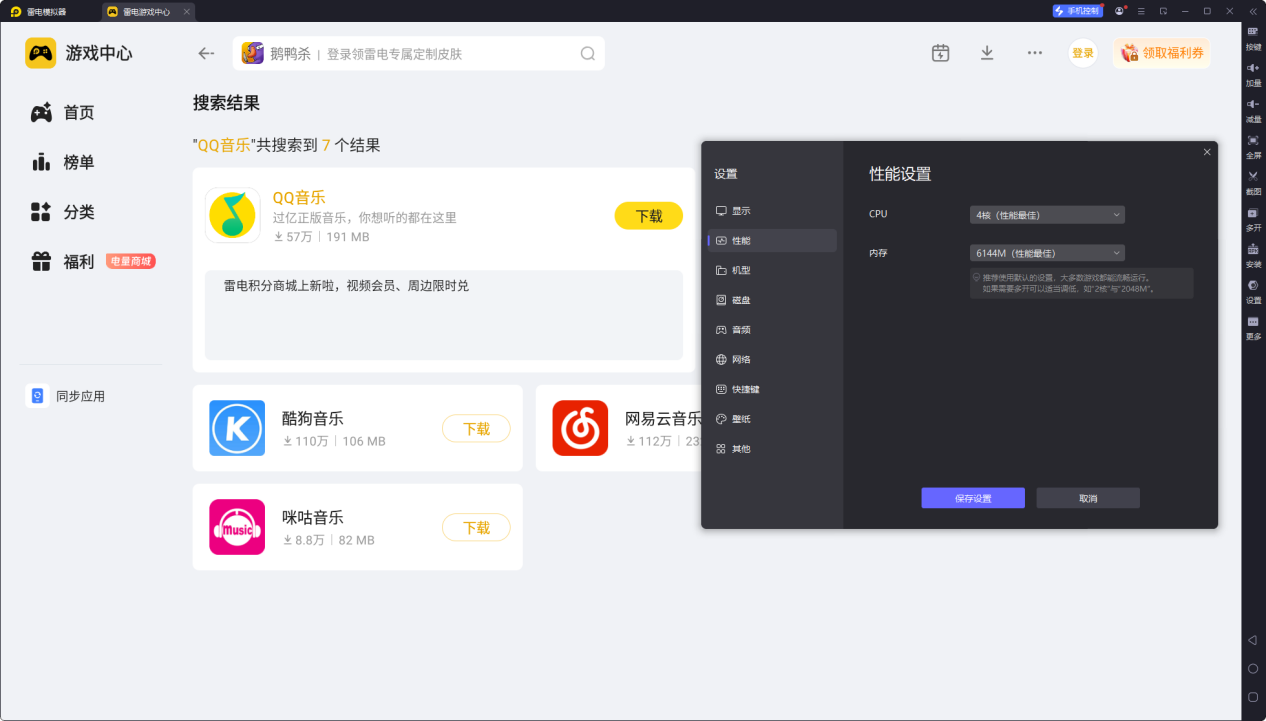
Task: Open the 多开 multi-instance icon
Action: click(1253, 213)
